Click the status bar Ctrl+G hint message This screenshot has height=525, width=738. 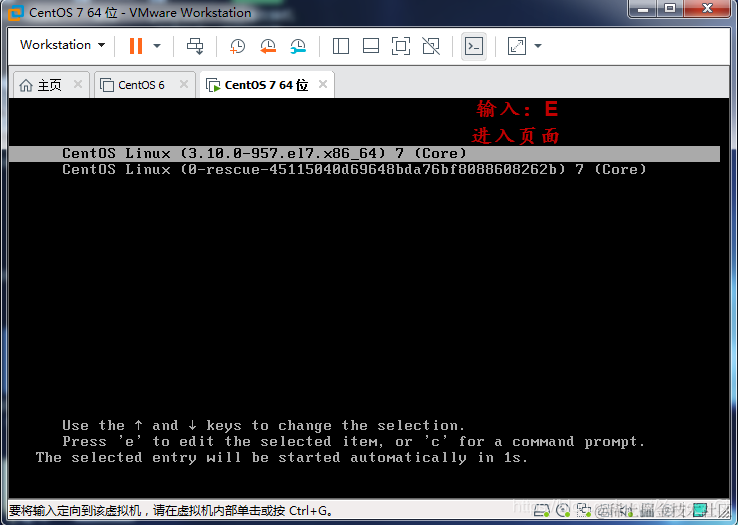tap(171, 511)
